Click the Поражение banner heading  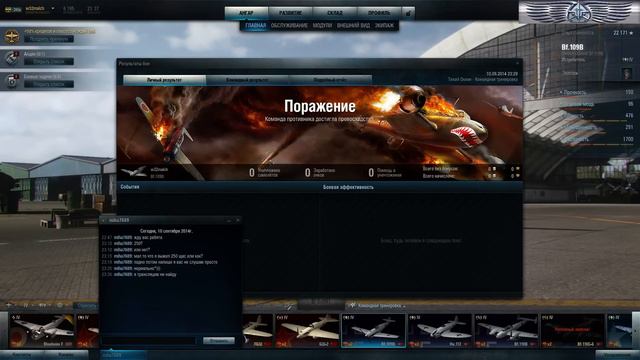coord(320,107)
